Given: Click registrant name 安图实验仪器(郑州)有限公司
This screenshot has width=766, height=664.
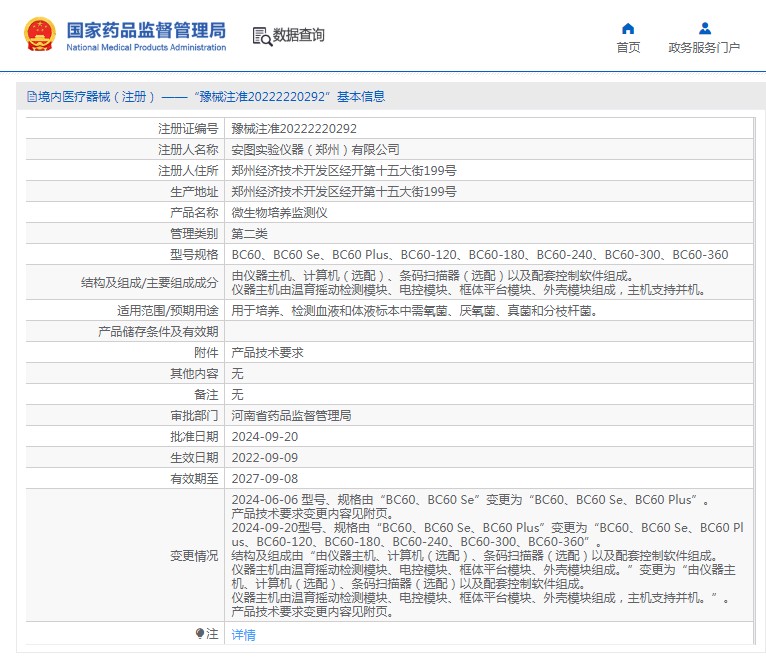Looking at the screenshot, I should 315,150.
